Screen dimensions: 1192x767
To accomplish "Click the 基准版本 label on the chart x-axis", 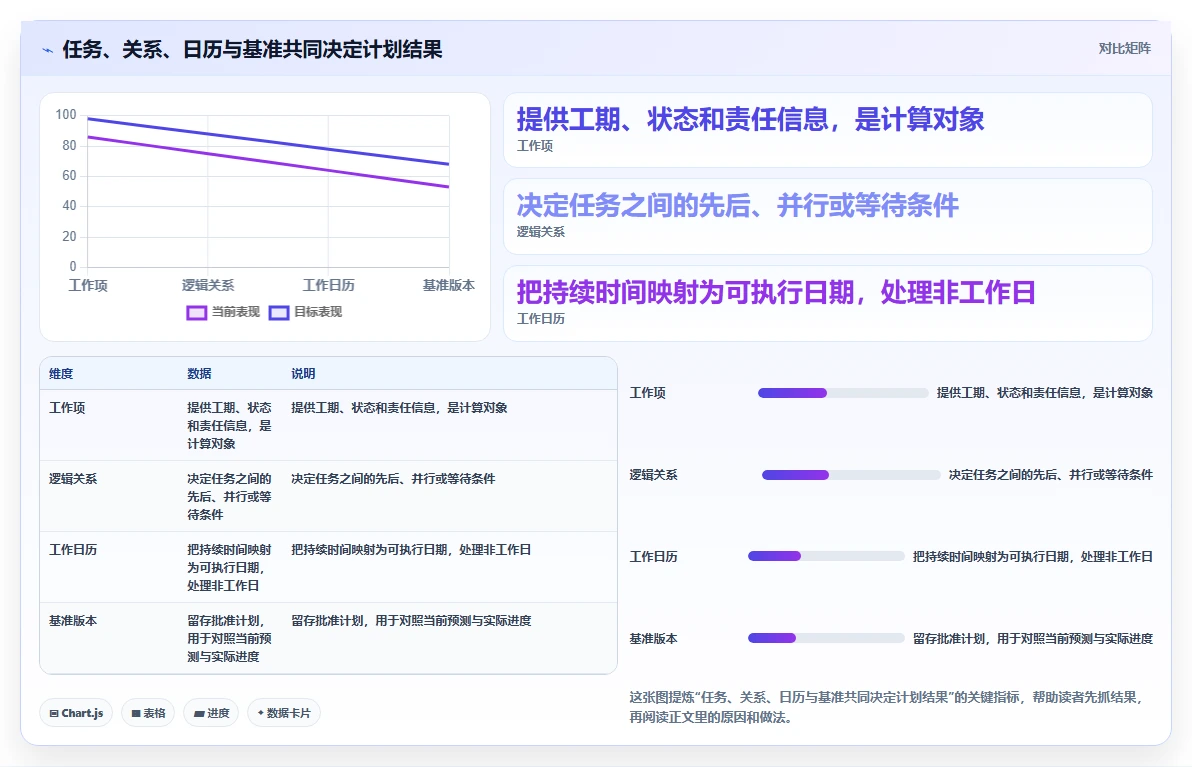I will pyautogui.click(x=449, y=285).
